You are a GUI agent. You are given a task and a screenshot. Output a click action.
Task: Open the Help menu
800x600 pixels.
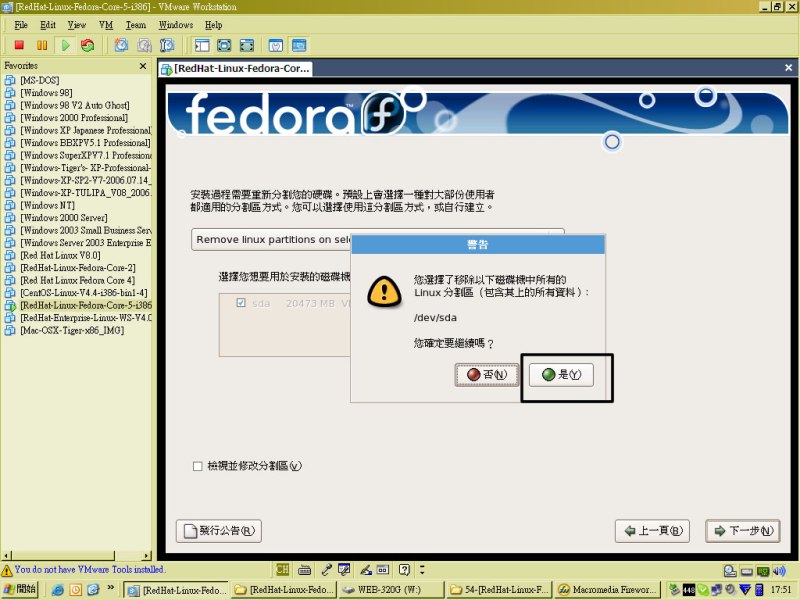[x=213, y=25]
